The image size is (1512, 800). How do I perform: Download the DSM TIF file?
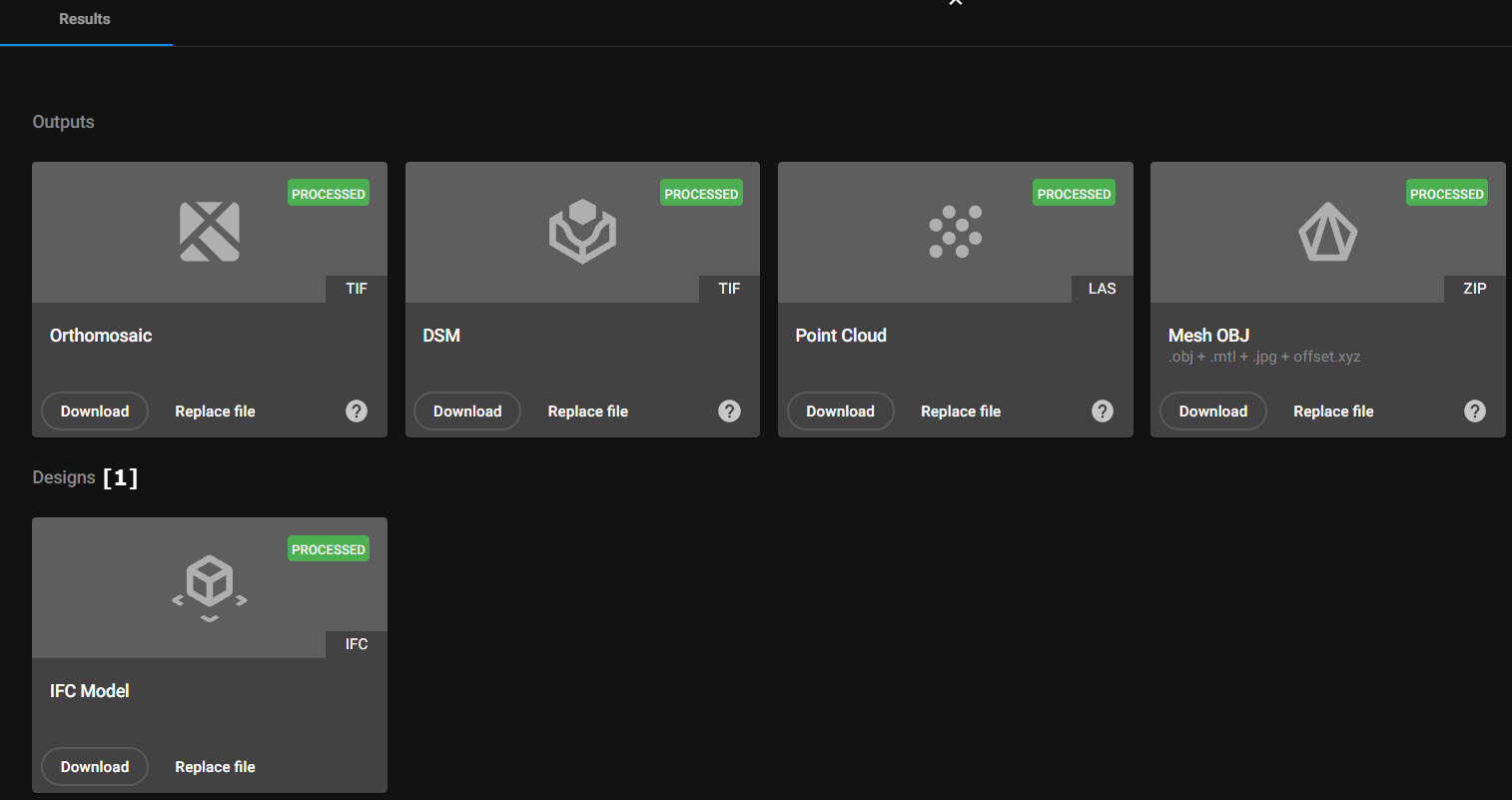[x=467, y=411]
